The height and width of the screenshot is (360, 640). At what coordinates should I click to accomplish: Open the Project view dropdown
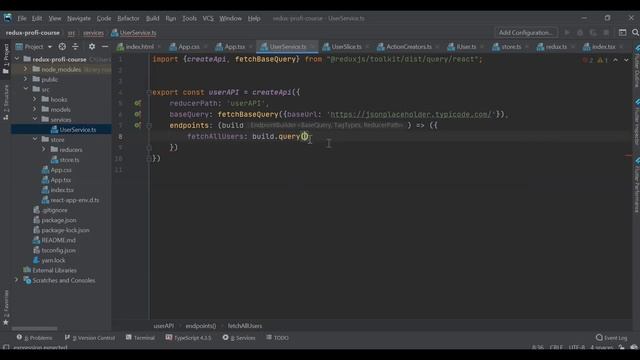coord(33,47)
